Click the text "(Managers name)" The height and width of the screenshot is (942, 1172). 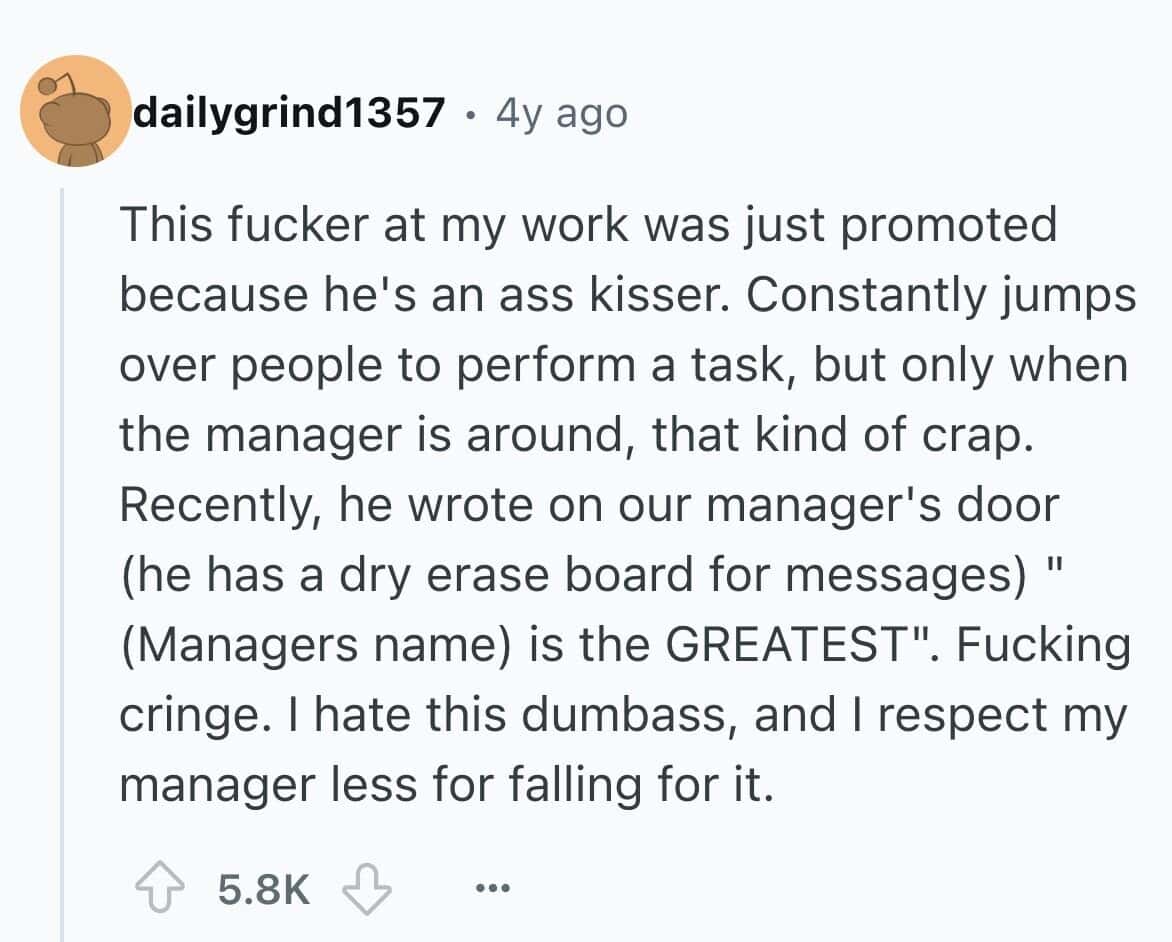click(x=303, y=645)
